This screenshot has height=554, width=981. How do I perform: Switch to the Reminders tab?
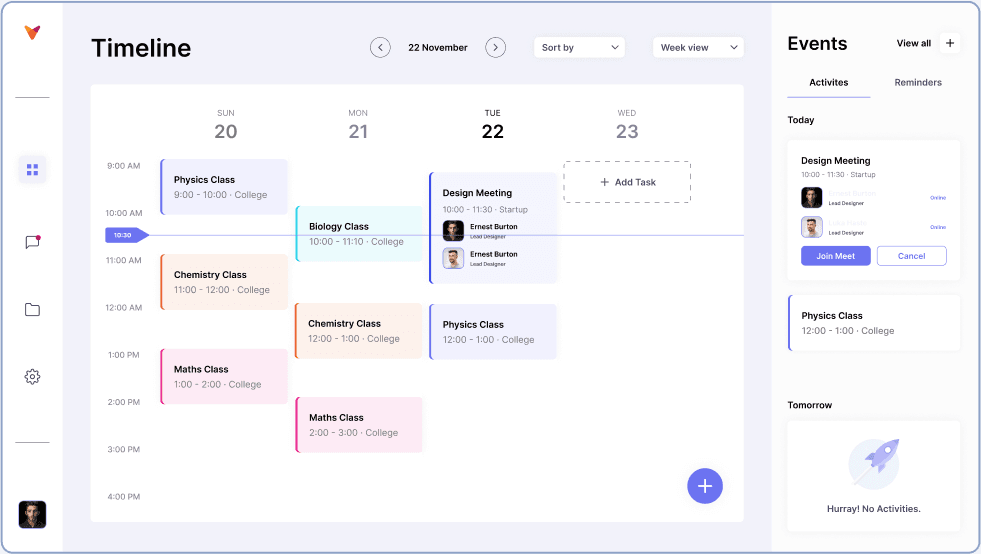tap(918, 83)
